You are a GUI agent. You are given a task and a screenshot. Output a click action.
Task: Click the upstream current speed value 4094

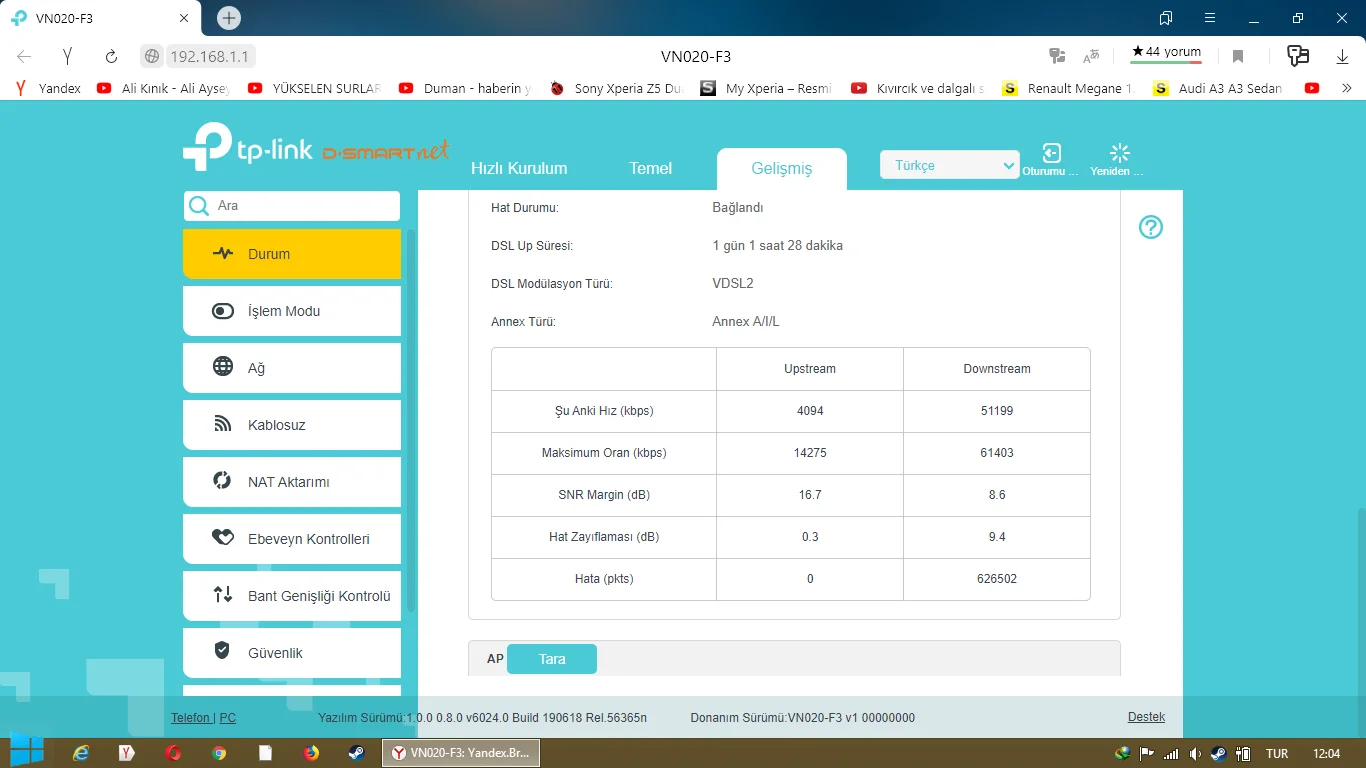[810, 411]
